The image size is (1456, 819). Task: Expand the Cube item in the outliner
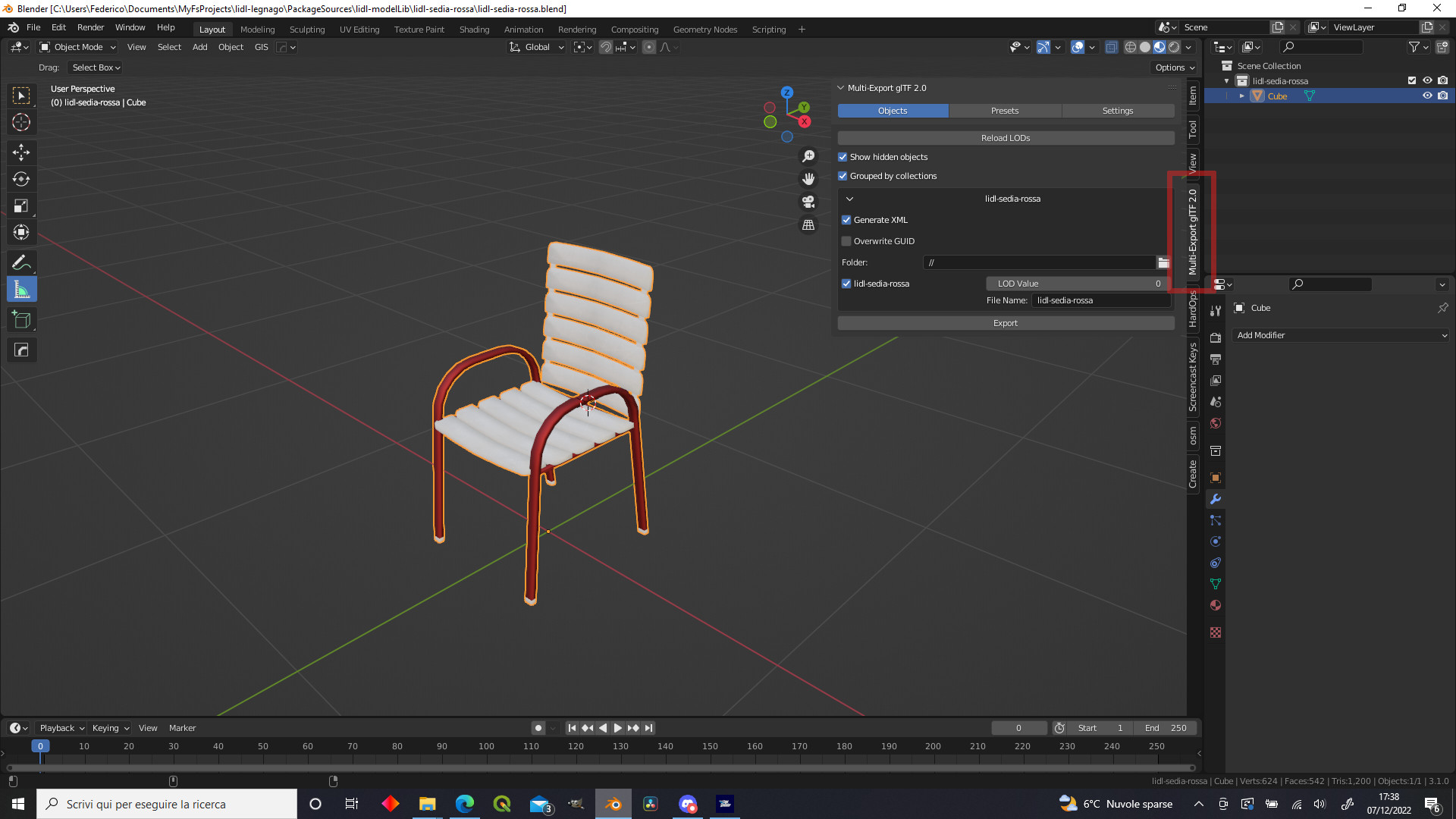pyautogui.click(x=1242, y=96)
